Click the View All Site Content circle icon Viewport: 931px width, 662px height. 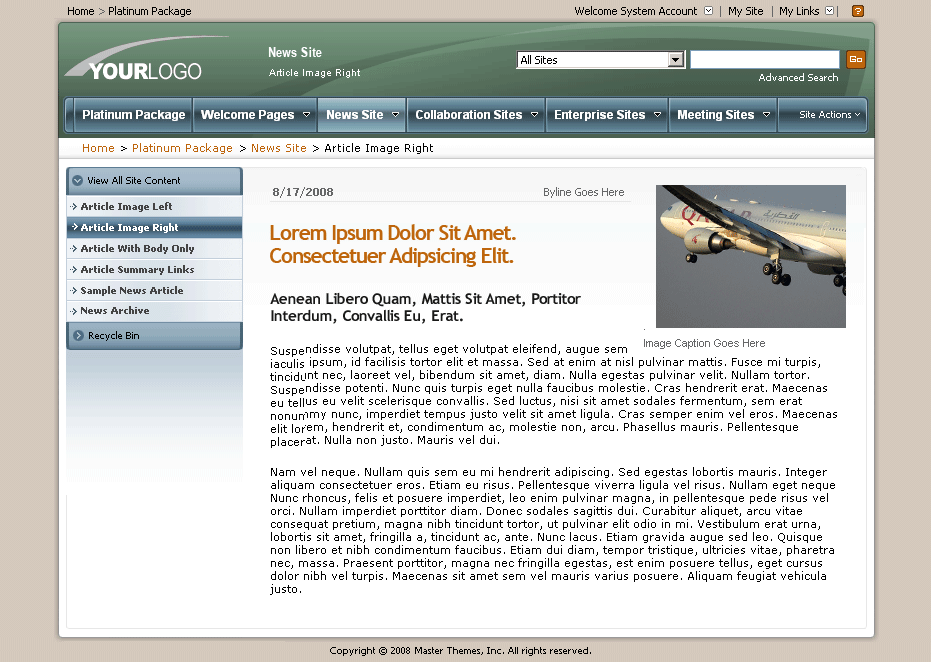[x=78, y=181]
